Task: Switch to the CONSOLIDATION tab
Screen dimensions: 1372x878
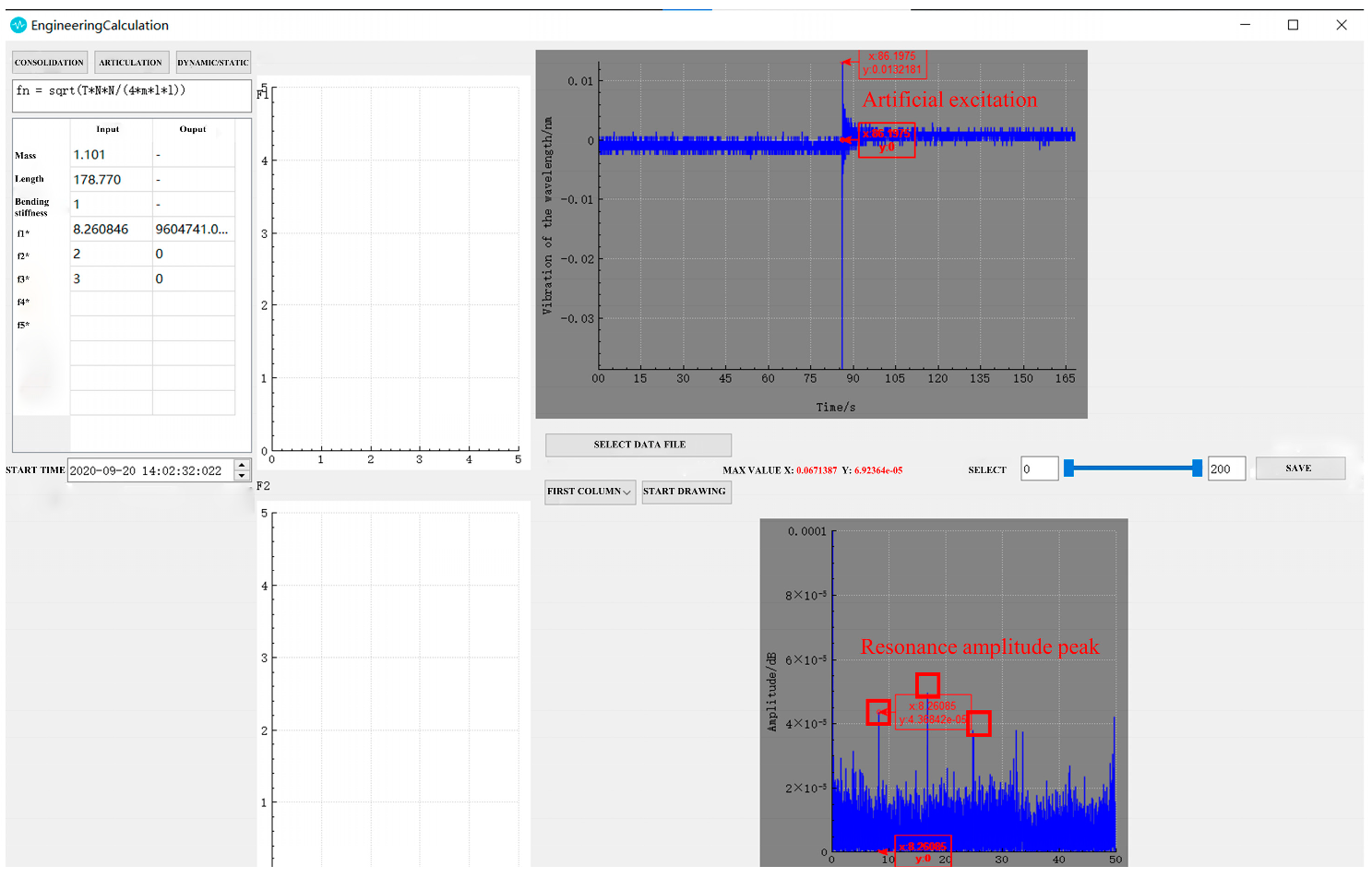Action: [x=50, y=63]
